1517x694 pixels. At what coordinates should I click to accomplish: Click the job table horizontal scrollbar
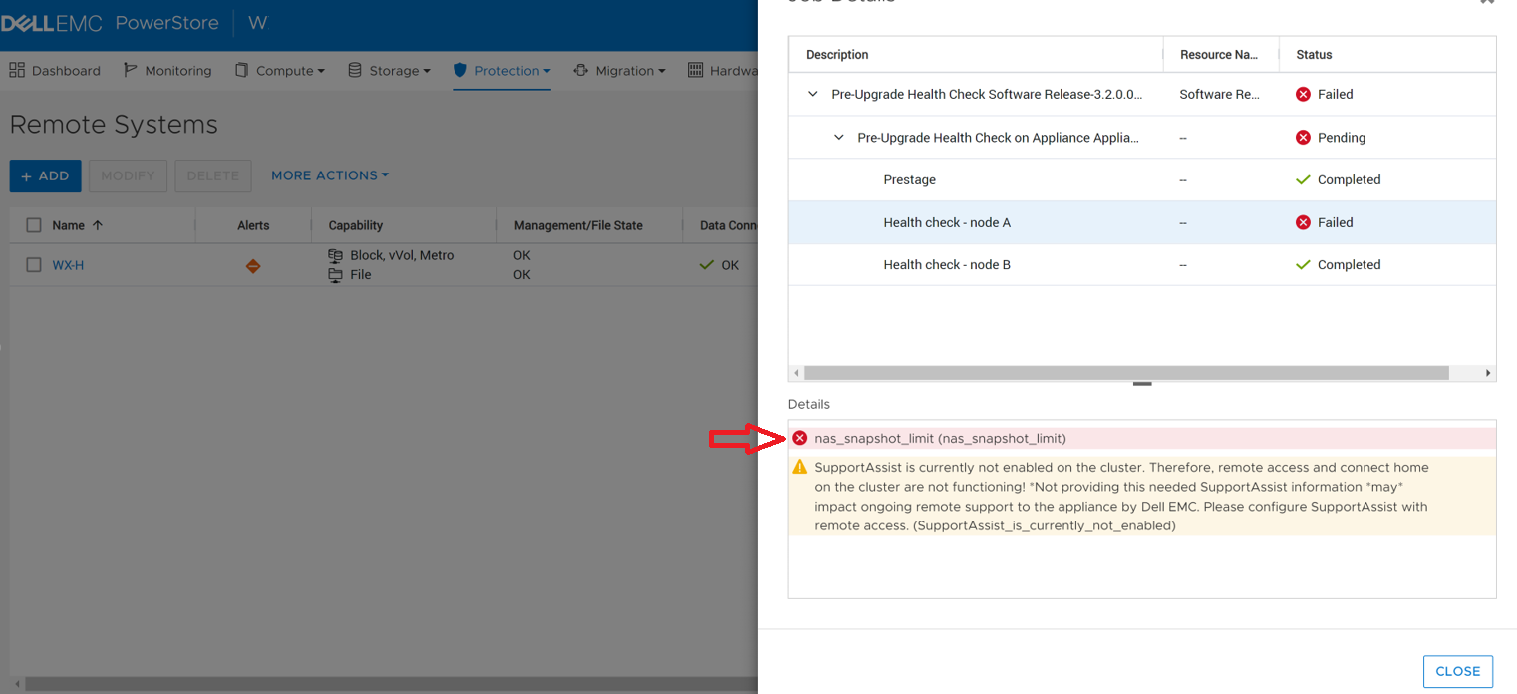point(1126,373)
